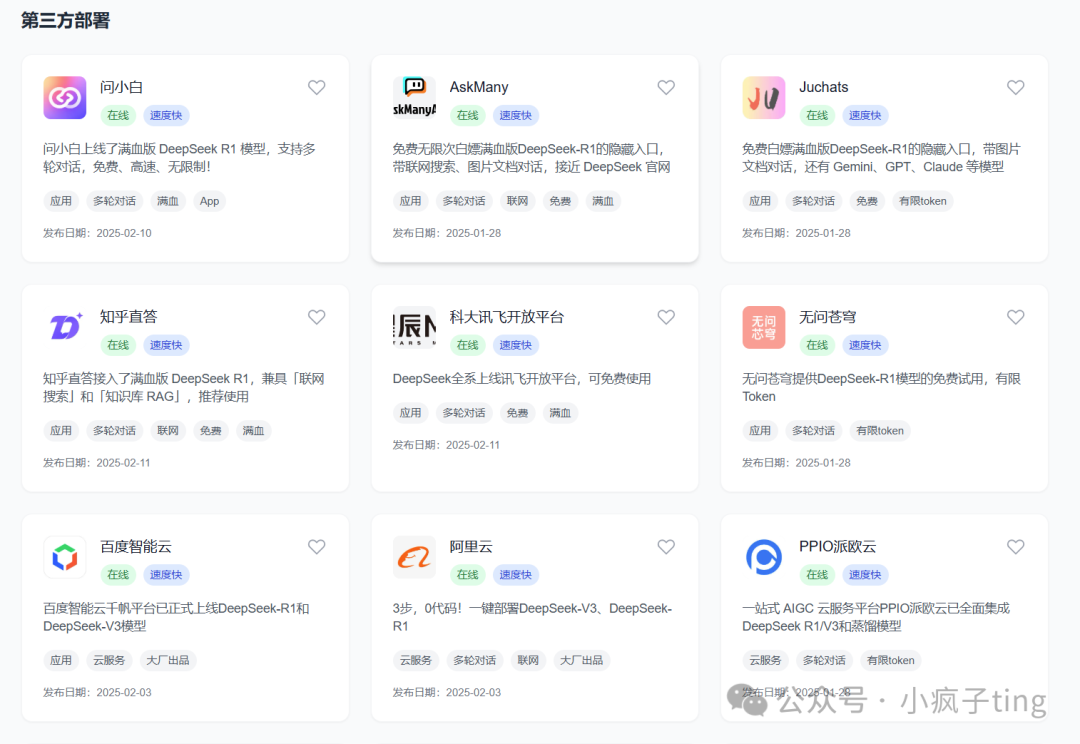The width and height of the screenshot is (1080, 744).
Task: Click the 大厂出品 tag on 百度智能云 card
Action: (168, 660)
